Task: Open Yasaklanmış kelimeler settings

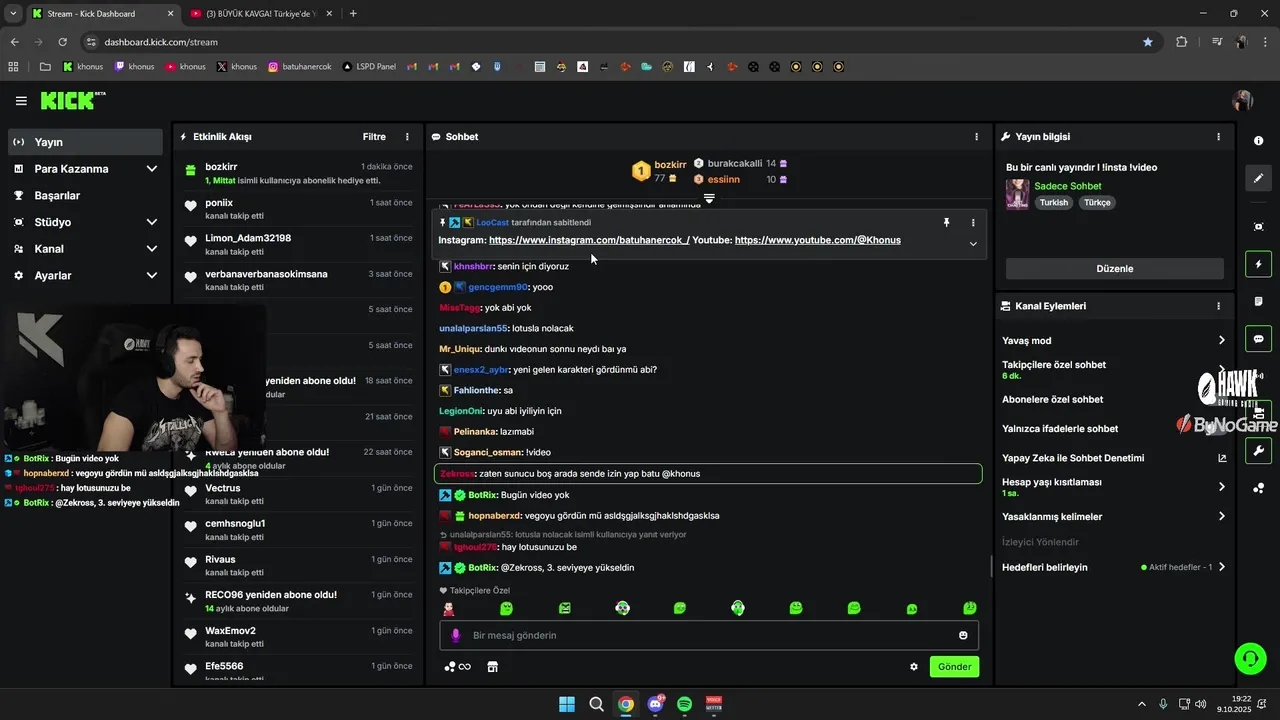Action: 1114,517
